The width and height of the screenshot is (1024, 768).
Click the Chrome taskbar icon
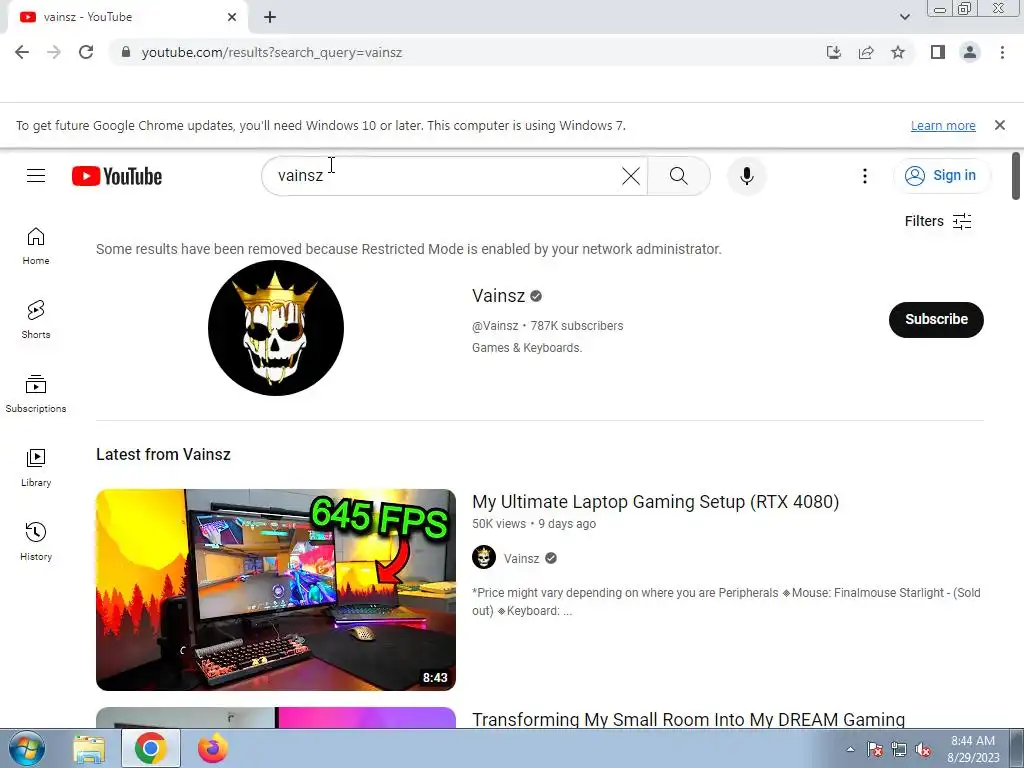(x=150, y=748)
